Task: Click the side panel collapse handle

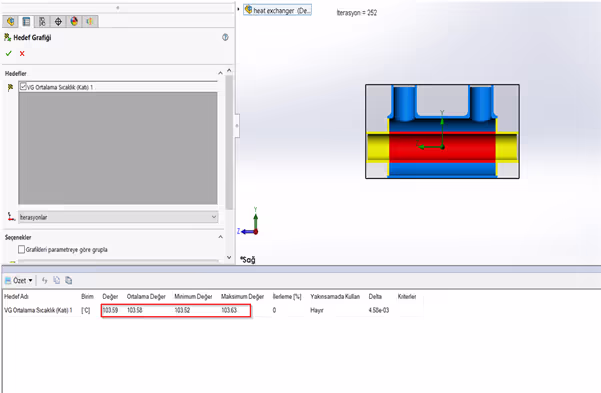Action: tap(237, 126)
